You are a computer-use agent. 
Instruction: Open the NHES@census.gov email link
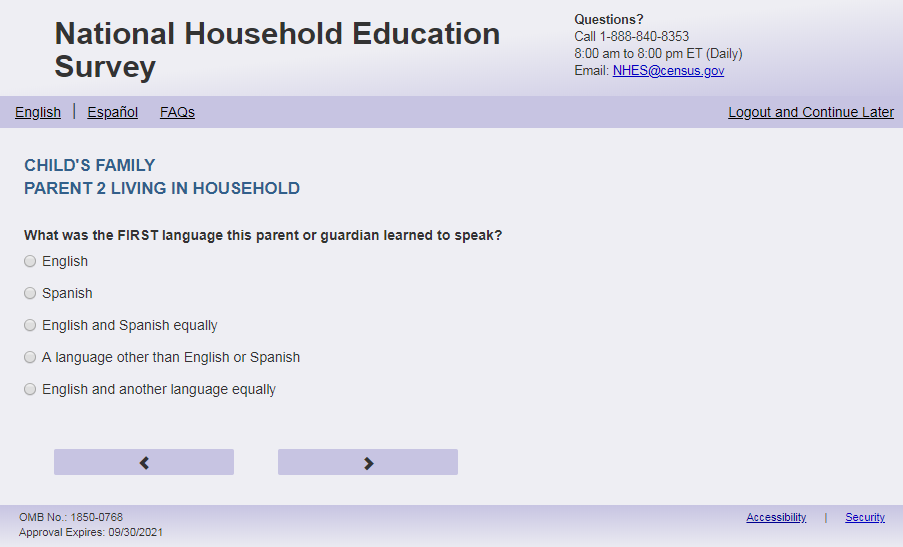tap(668, 71)
